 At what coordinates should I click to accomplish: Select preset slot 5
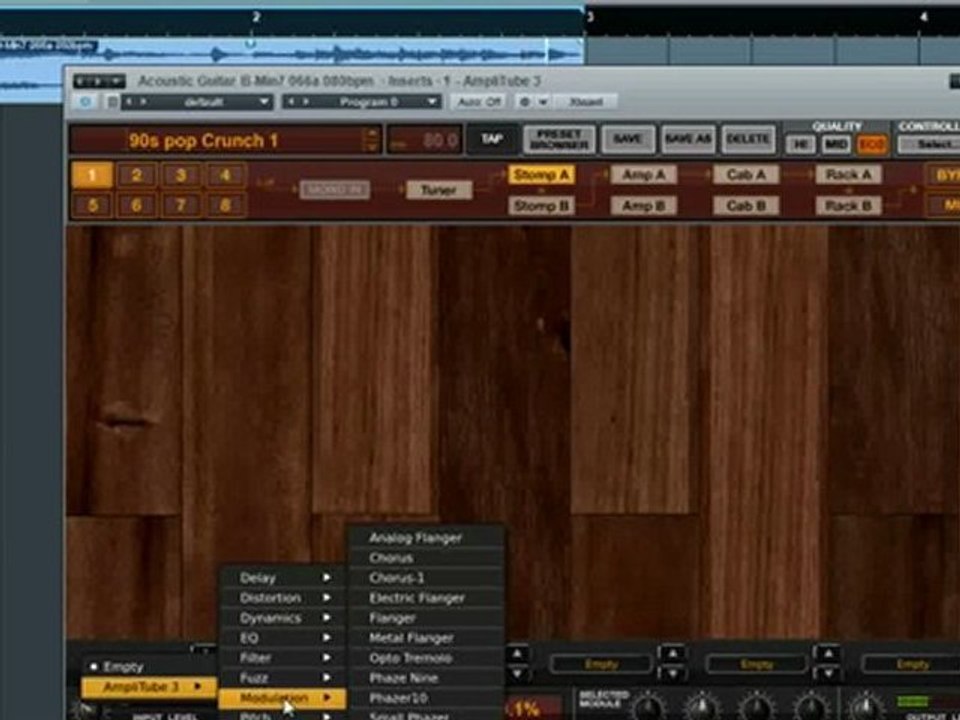92,206
